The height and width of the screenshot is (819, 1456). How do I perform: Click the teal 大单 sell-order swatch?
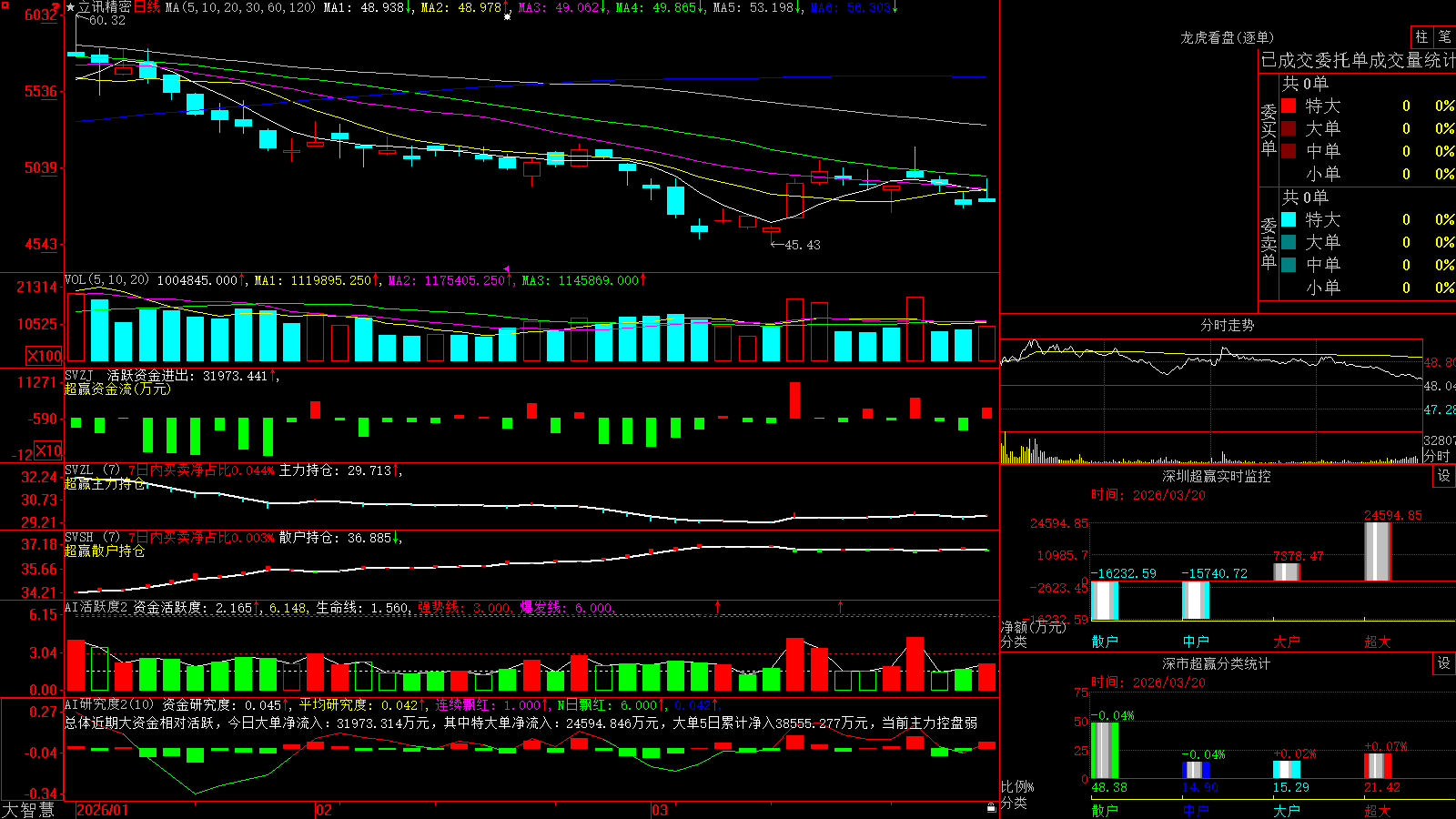[x=1289, y=242]
